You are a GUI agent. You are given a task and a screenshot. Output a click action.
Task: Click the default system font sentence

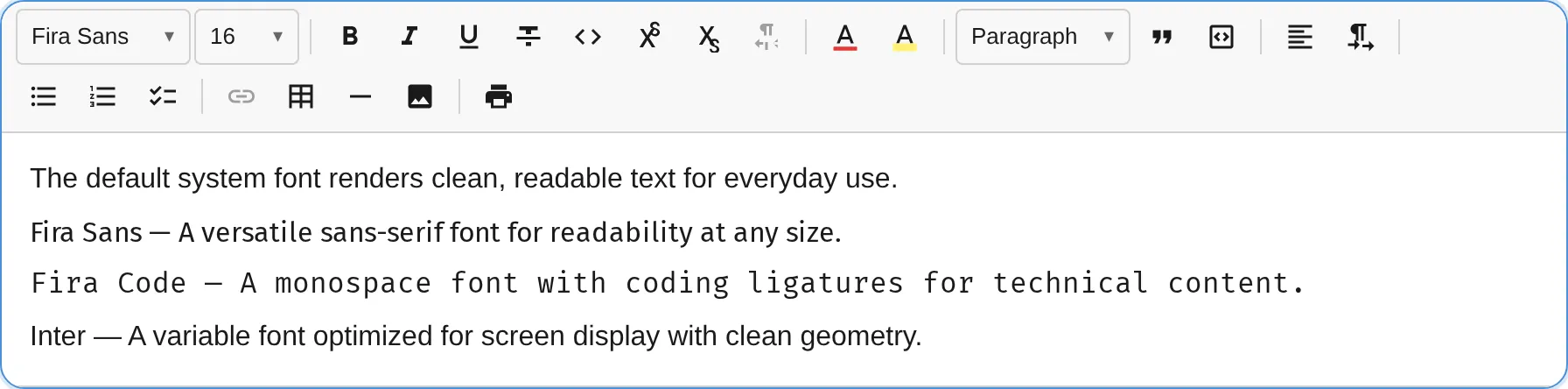coord(464,179)
